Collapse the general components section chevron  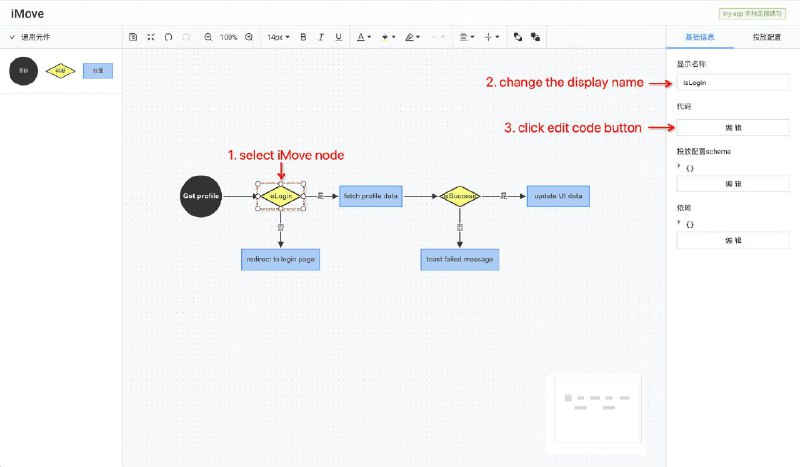12,37
